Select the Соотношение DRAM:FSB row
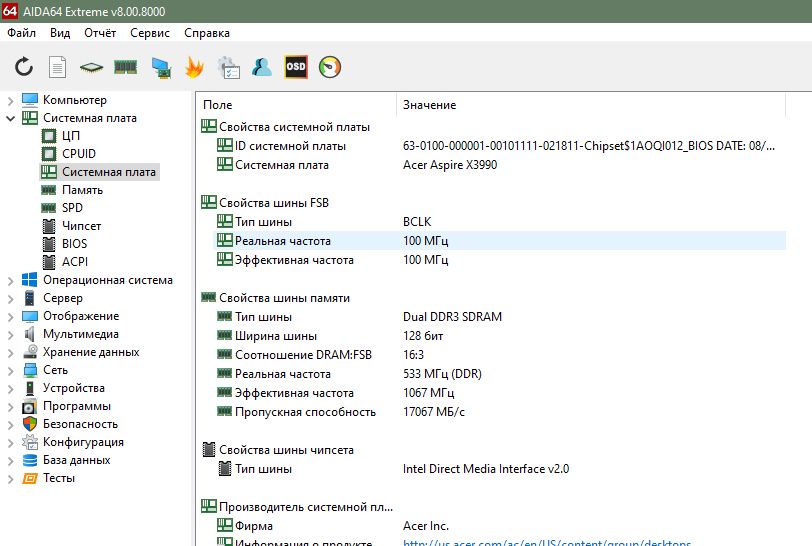 point(499,355)
